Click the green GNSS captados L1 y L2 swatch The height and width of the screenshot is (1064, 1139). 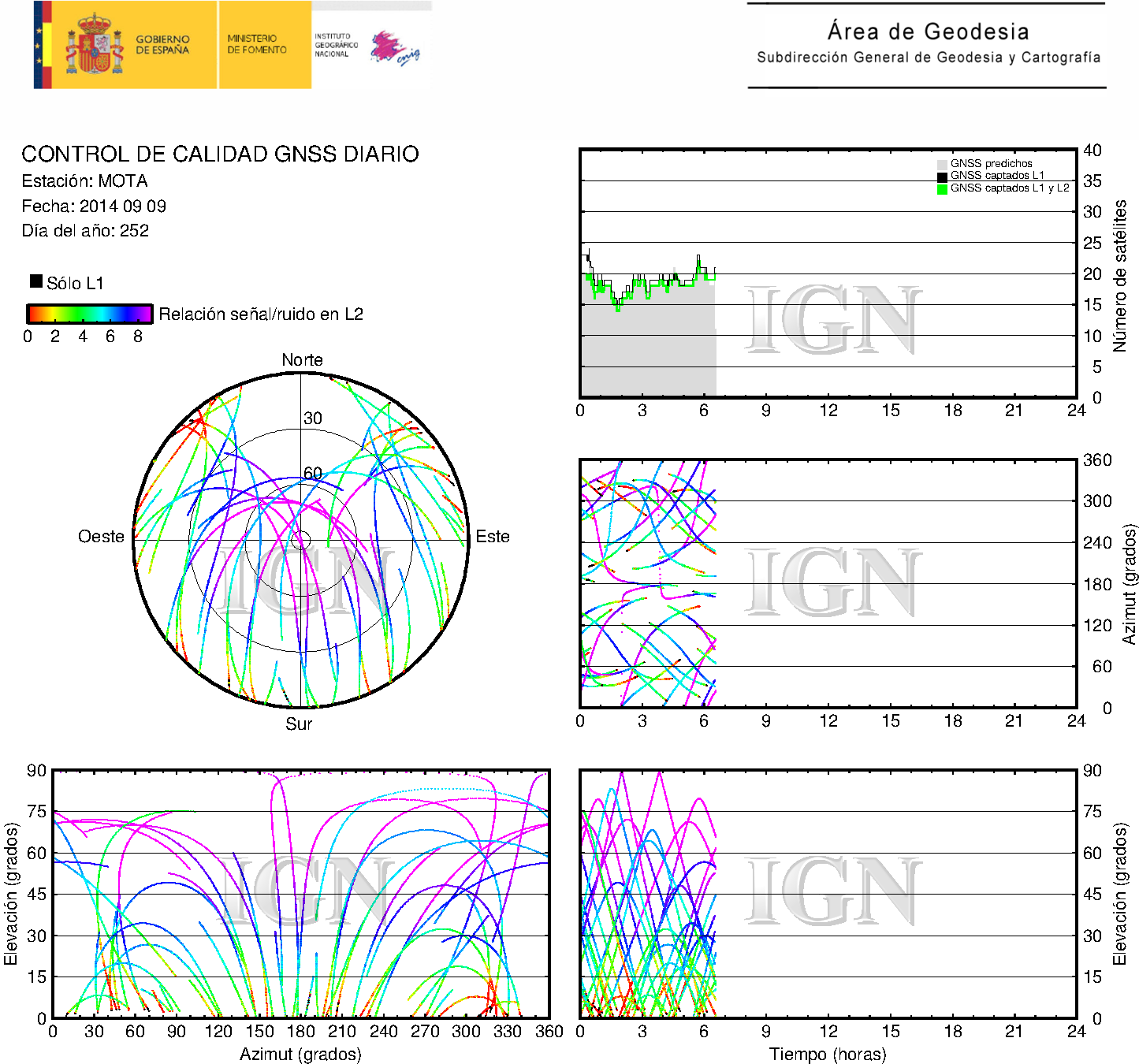point(942,189)
